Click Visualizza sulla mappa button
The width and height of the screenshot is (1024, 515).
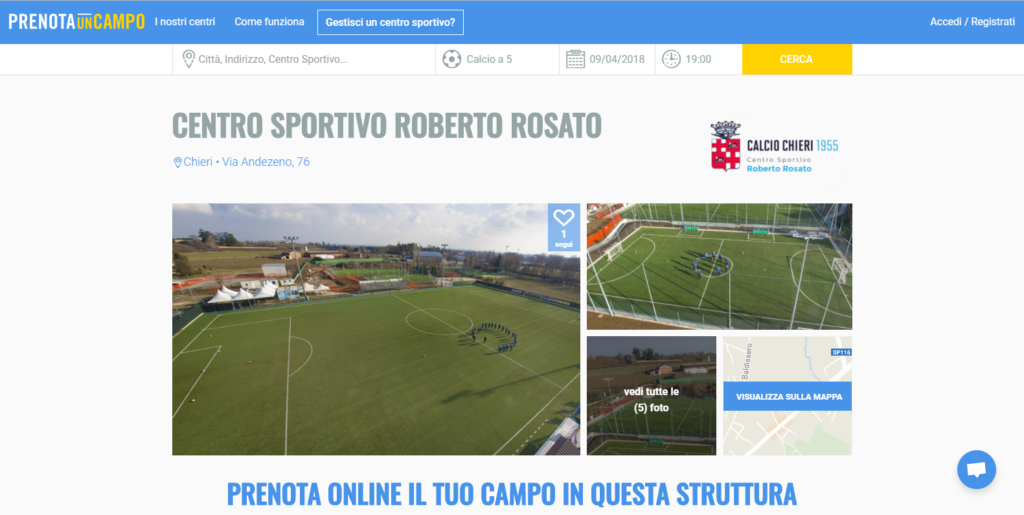click(787, 396)
